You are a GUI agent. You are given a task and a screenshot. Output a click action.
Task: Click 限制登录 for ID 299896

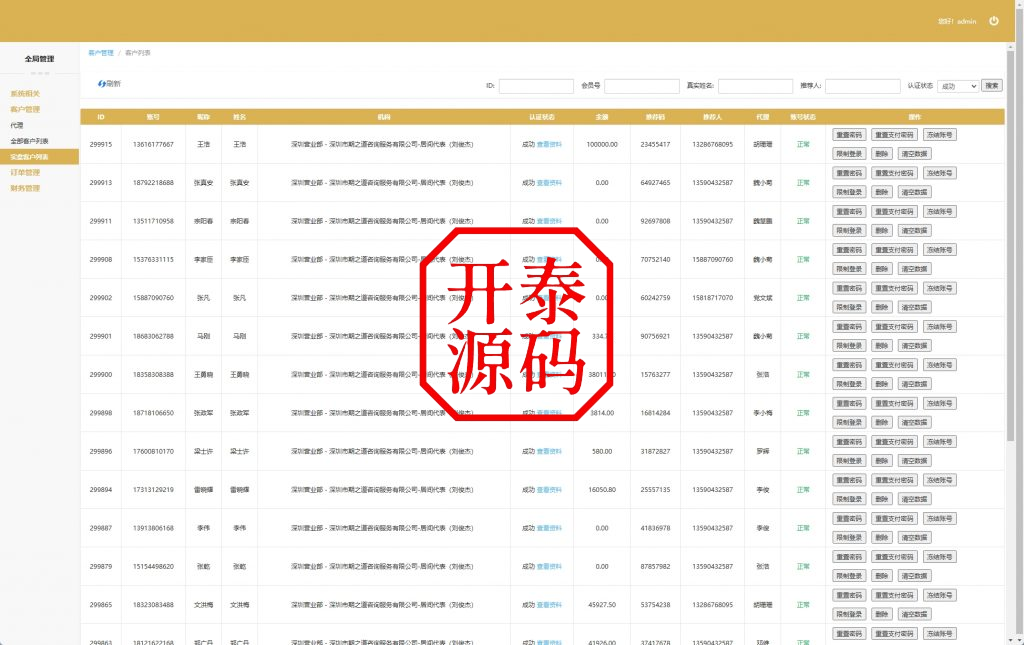pyautogui.click(x=848, y=461)
